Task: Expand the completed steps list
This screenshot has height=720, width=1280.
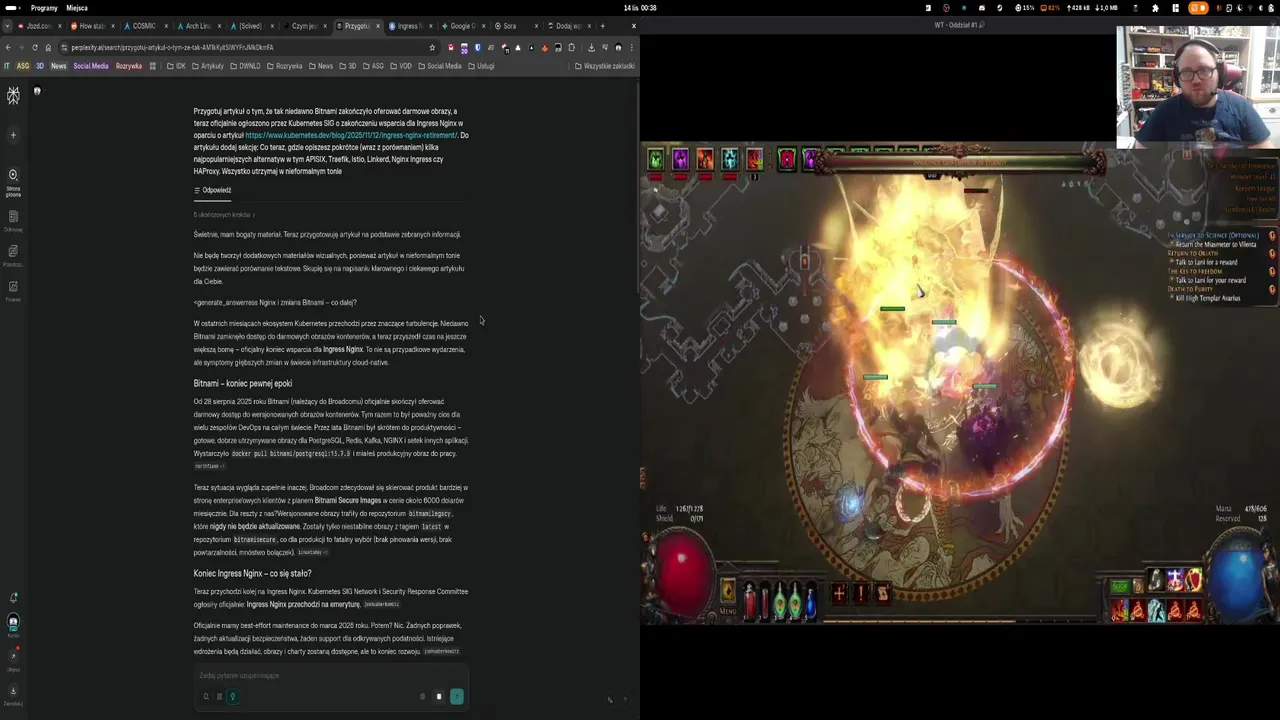Action: pos(224,215)
